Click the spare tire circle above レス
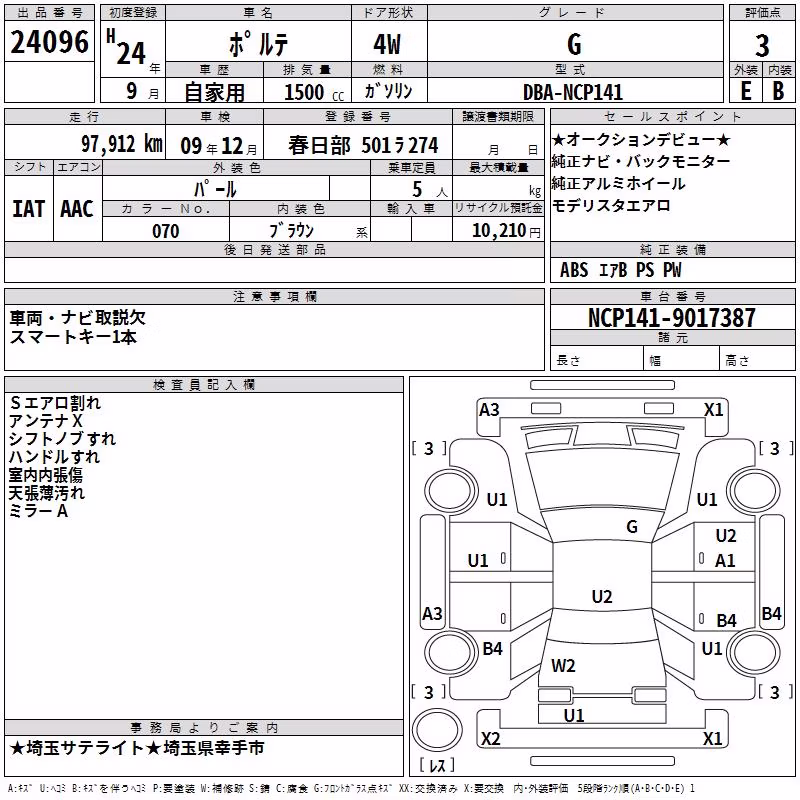800x800 pixels. [x=437, y=730]
